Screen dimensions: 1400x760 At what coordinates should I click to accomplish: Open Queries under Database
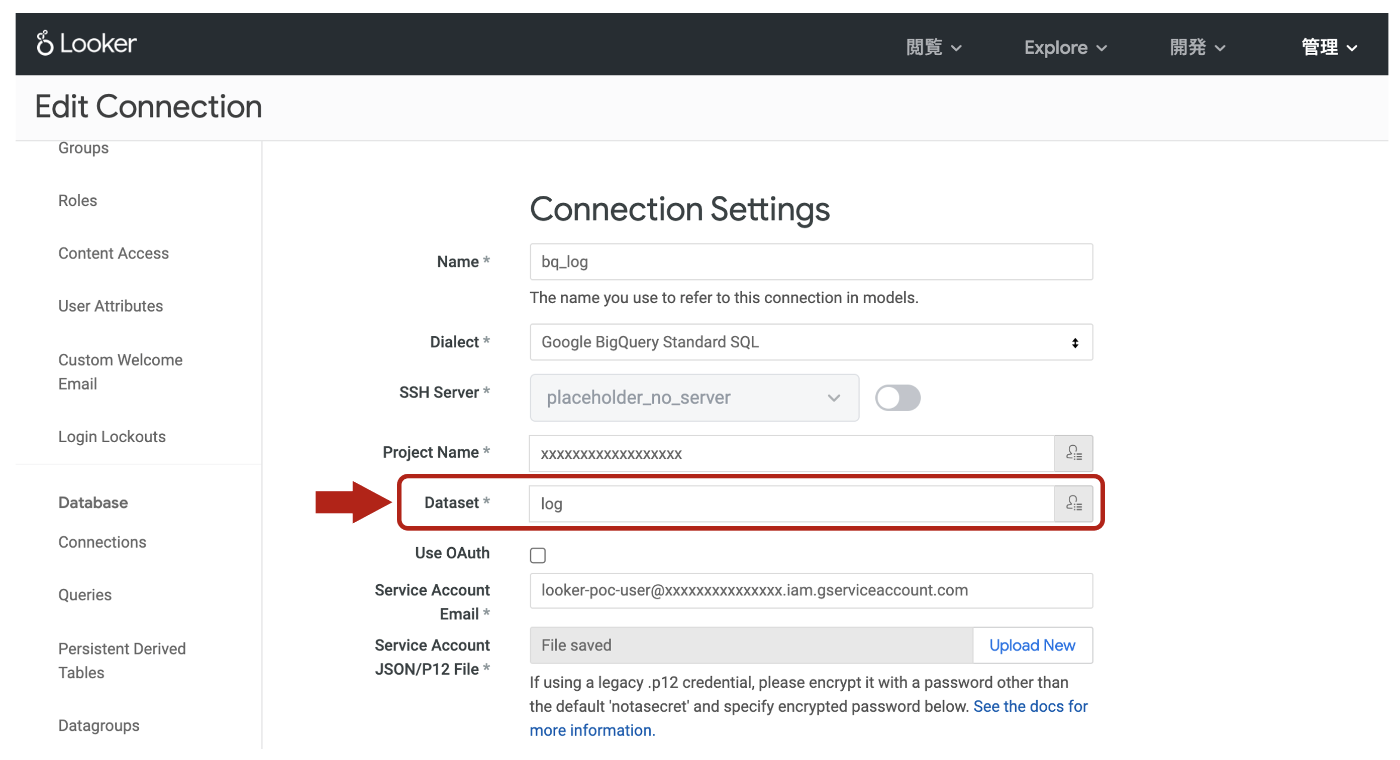pyautogui.click(x=85, y=595)
